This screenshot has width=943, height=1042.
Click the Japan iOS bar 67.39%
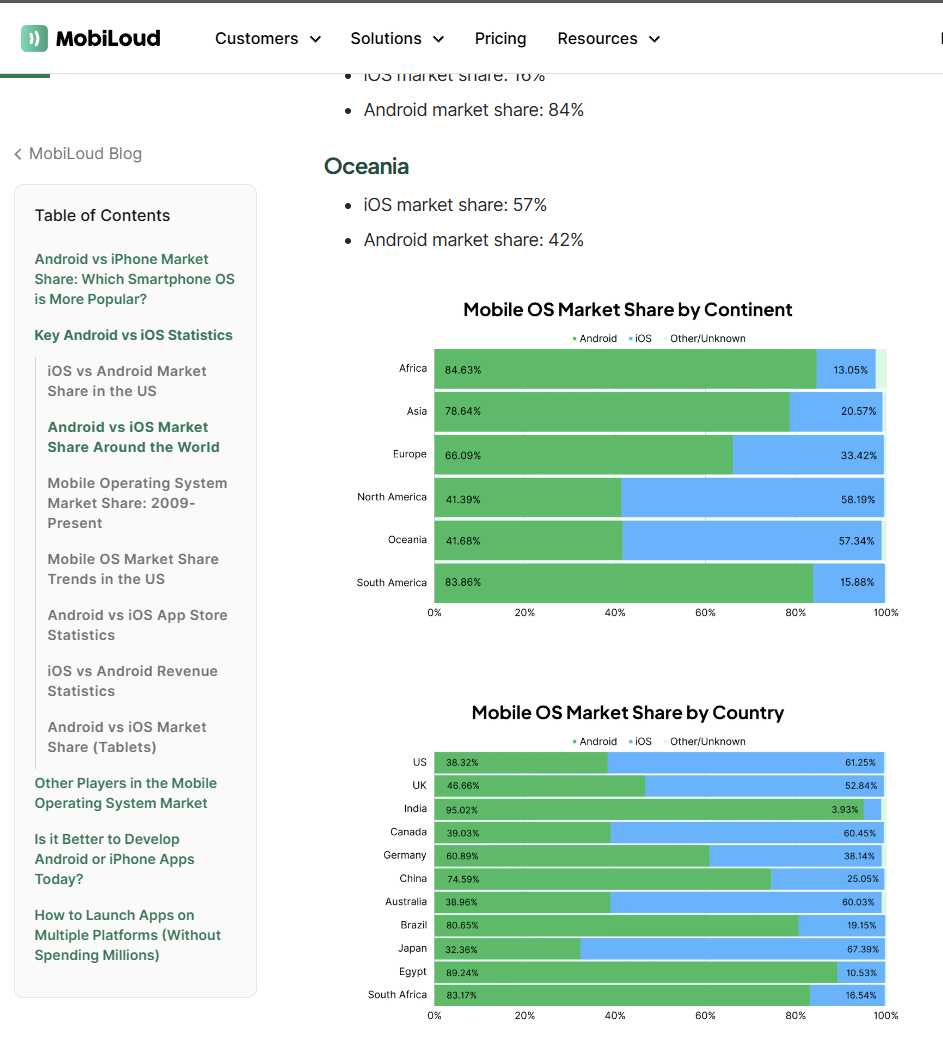click(732, 949)
